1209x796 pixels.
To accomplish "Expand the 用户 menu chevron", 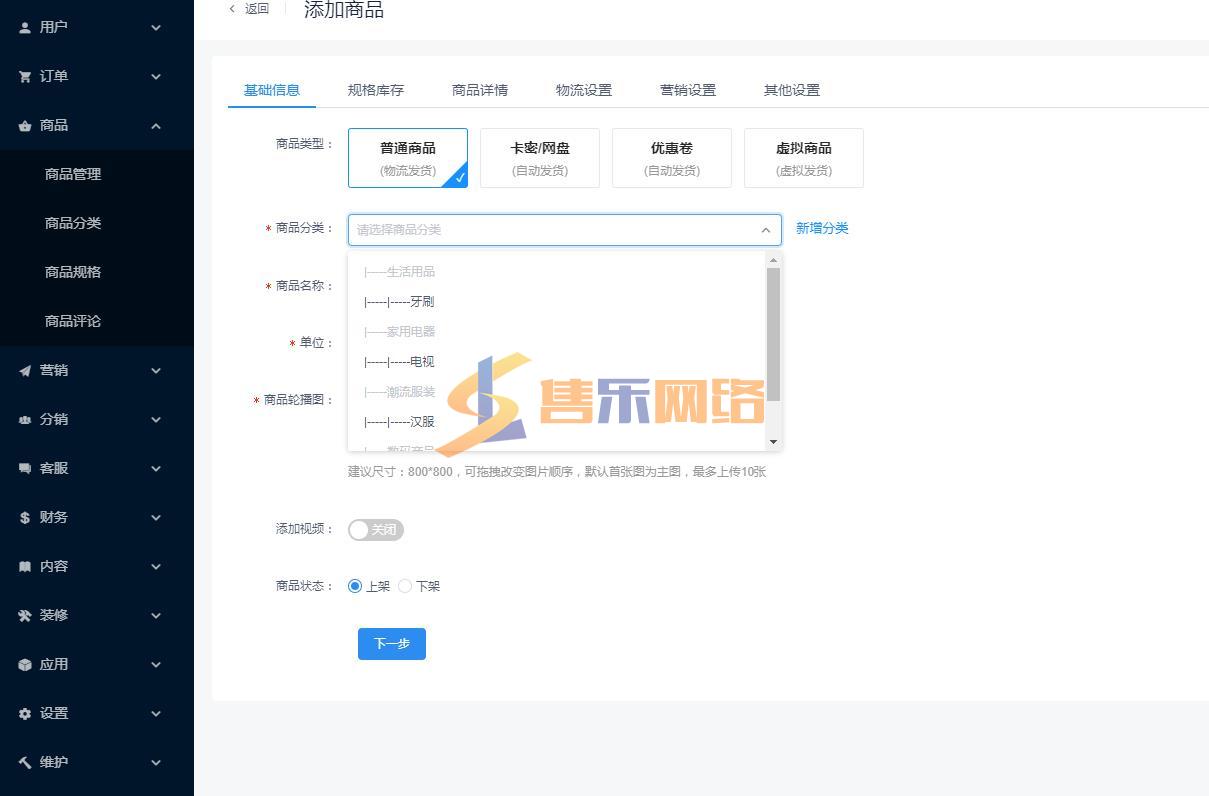I will 156,28.
